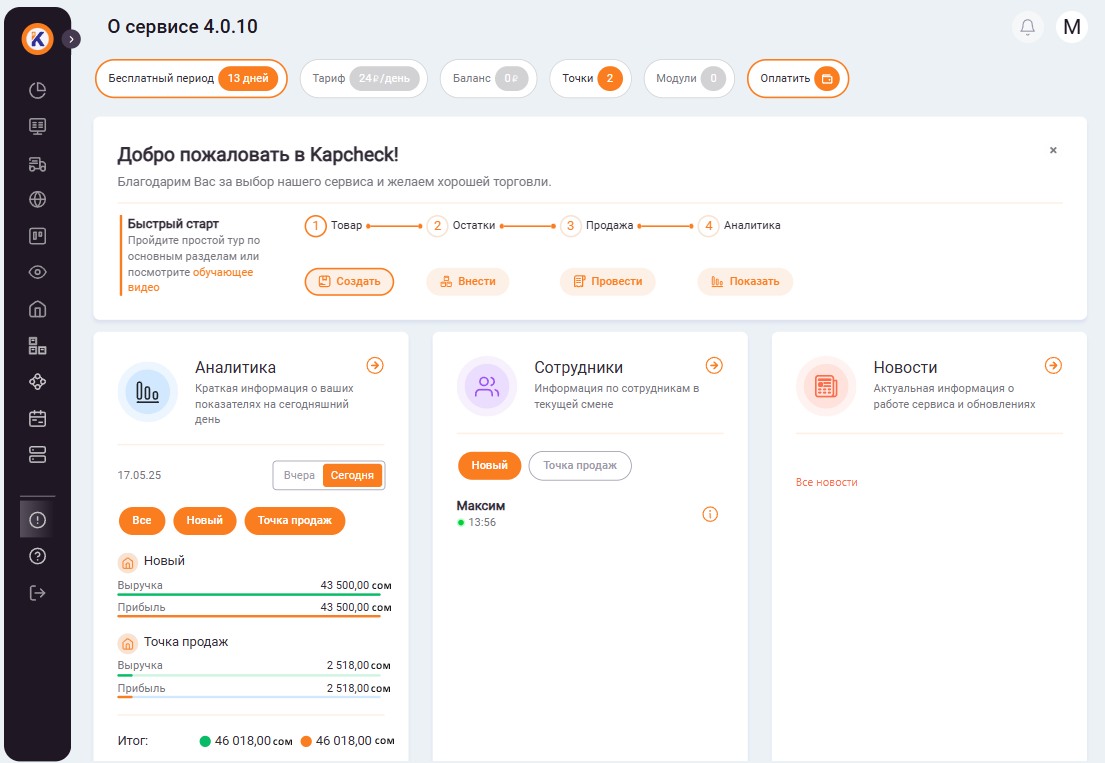This screenshot has height=763, width=1105.
Task: Click the logout icon in sidebar
Action: (38, 593)
